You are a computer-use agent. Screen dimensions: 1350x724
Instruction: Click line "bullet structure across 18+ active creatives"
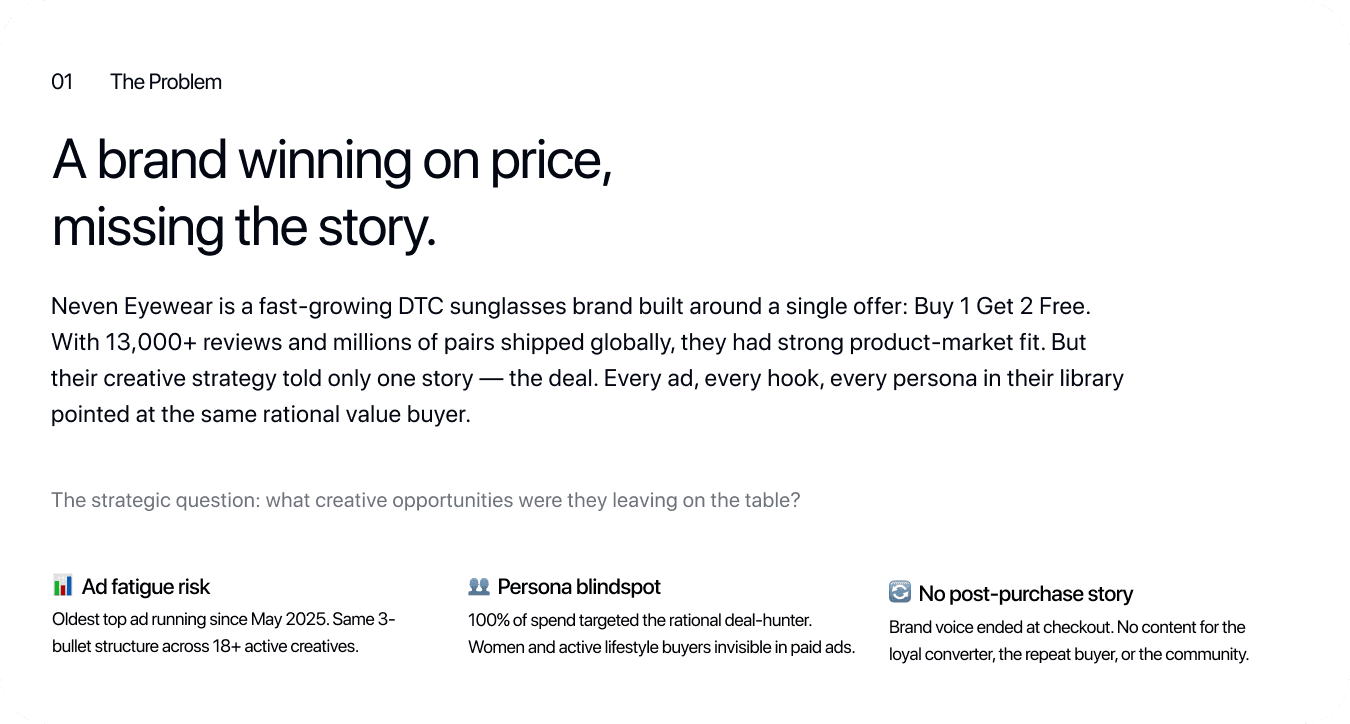[x=205, y=646]
